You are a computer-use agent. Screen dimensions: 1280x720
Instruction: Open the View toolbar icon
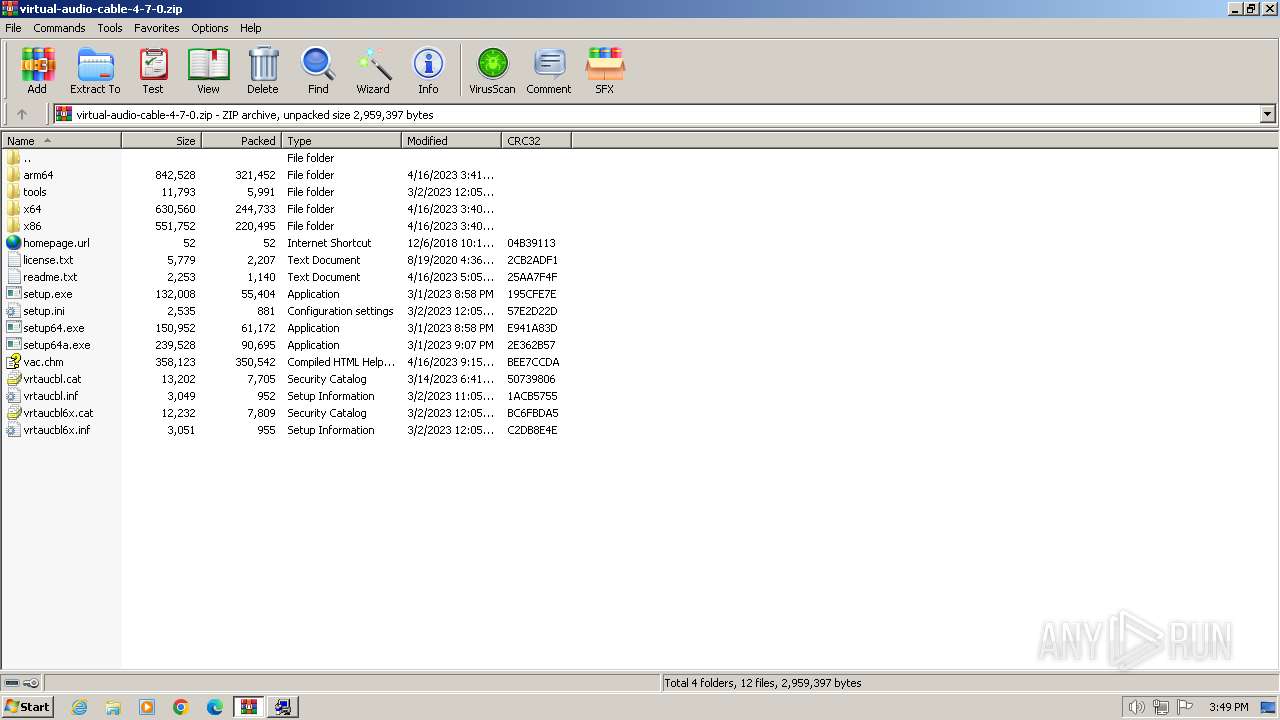point(208,65)
